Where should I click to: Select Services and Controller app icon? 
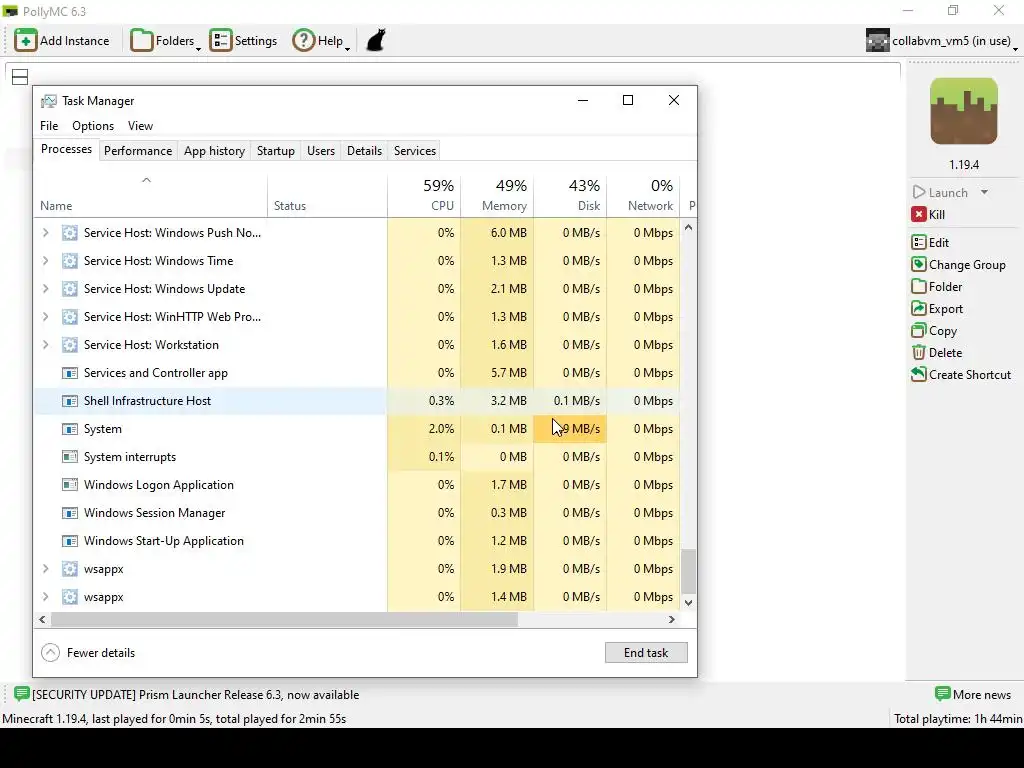pos(70,373)
